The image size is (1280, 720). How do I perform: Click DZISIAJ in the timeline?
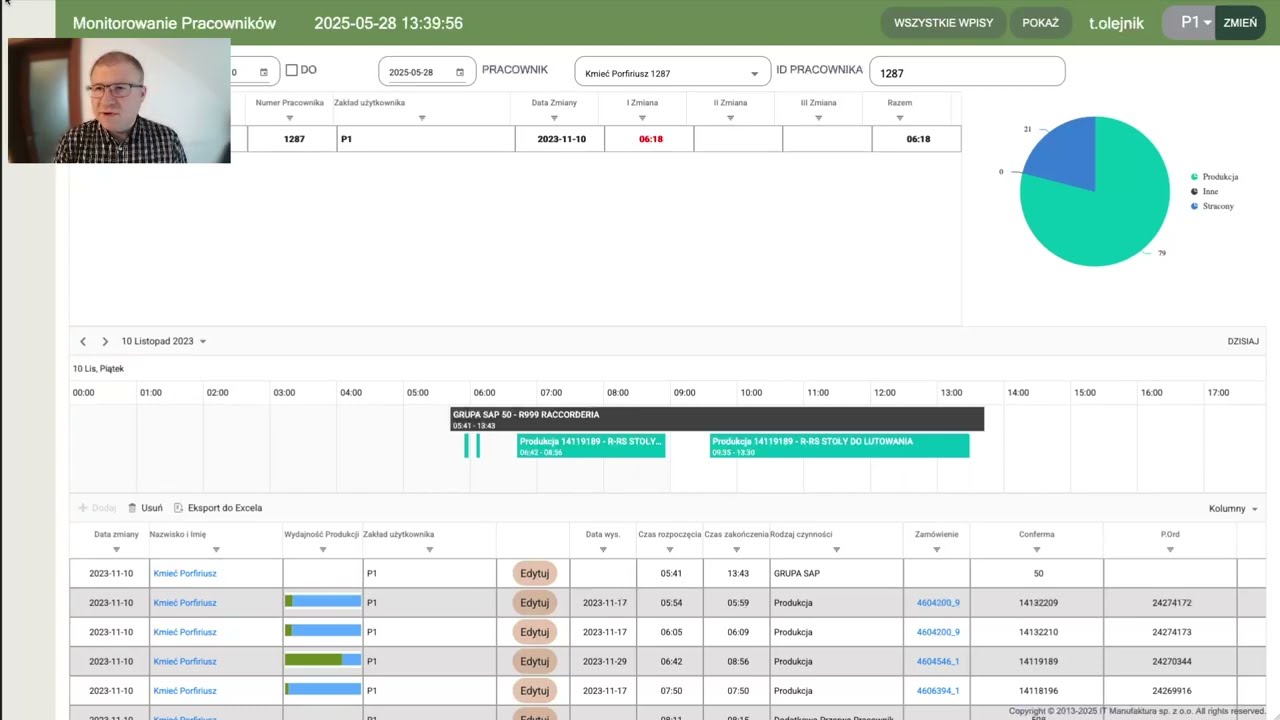tap(1243, 341)
